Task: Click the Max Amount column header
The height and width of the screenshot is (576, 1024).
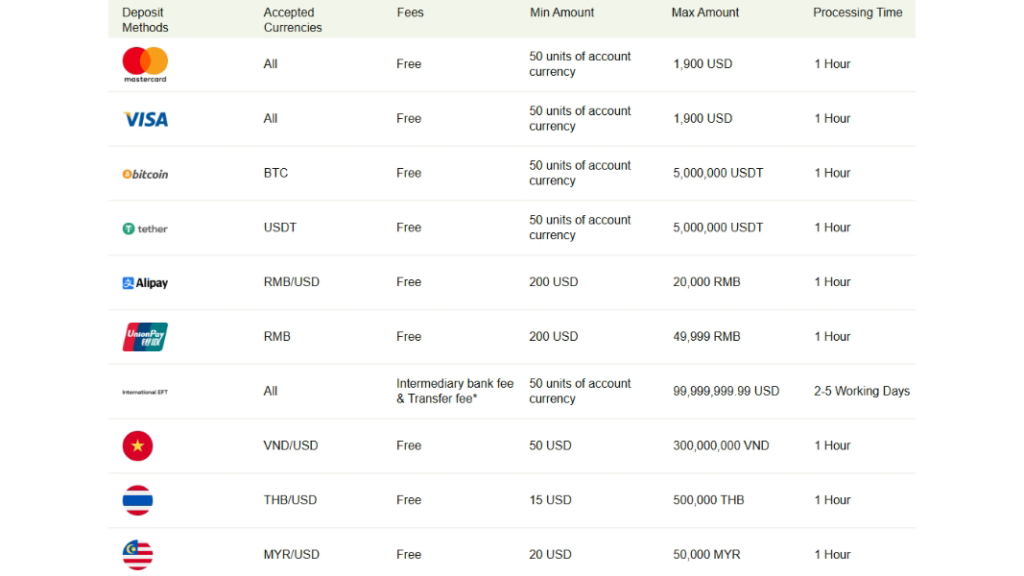Action: point(706,13)
